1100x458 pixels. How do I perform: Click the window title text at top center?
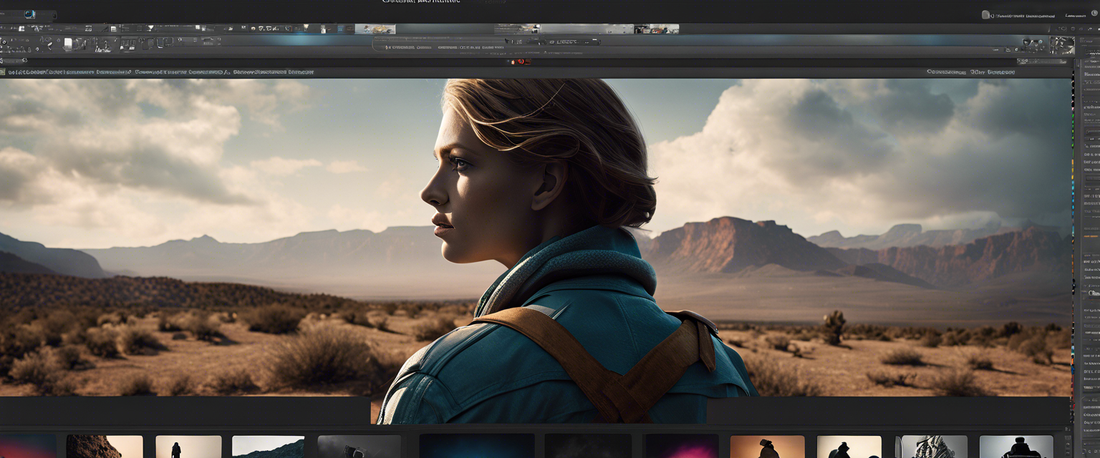tap(421, 3)
